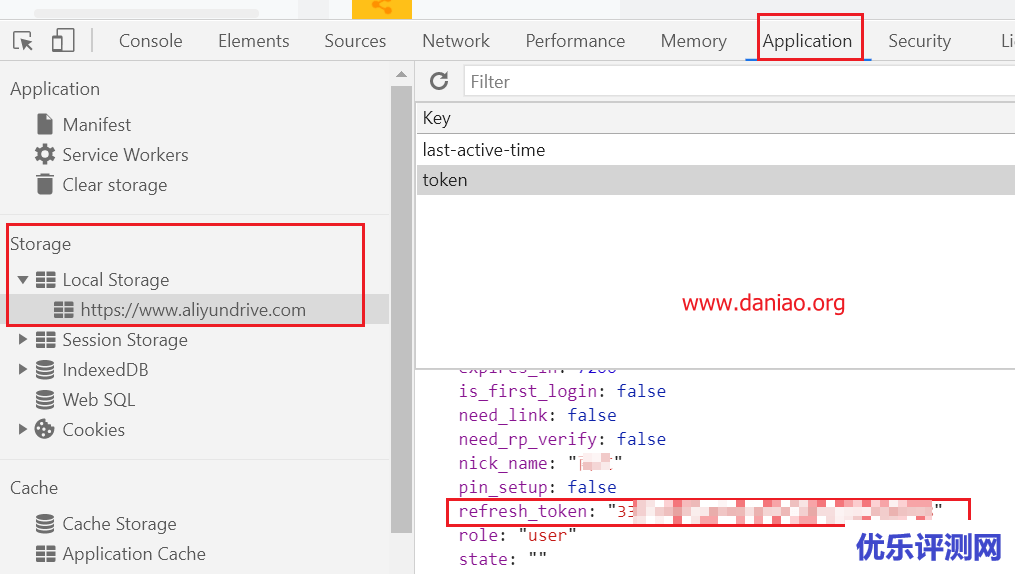Click the Filter input field

[739, 82]
